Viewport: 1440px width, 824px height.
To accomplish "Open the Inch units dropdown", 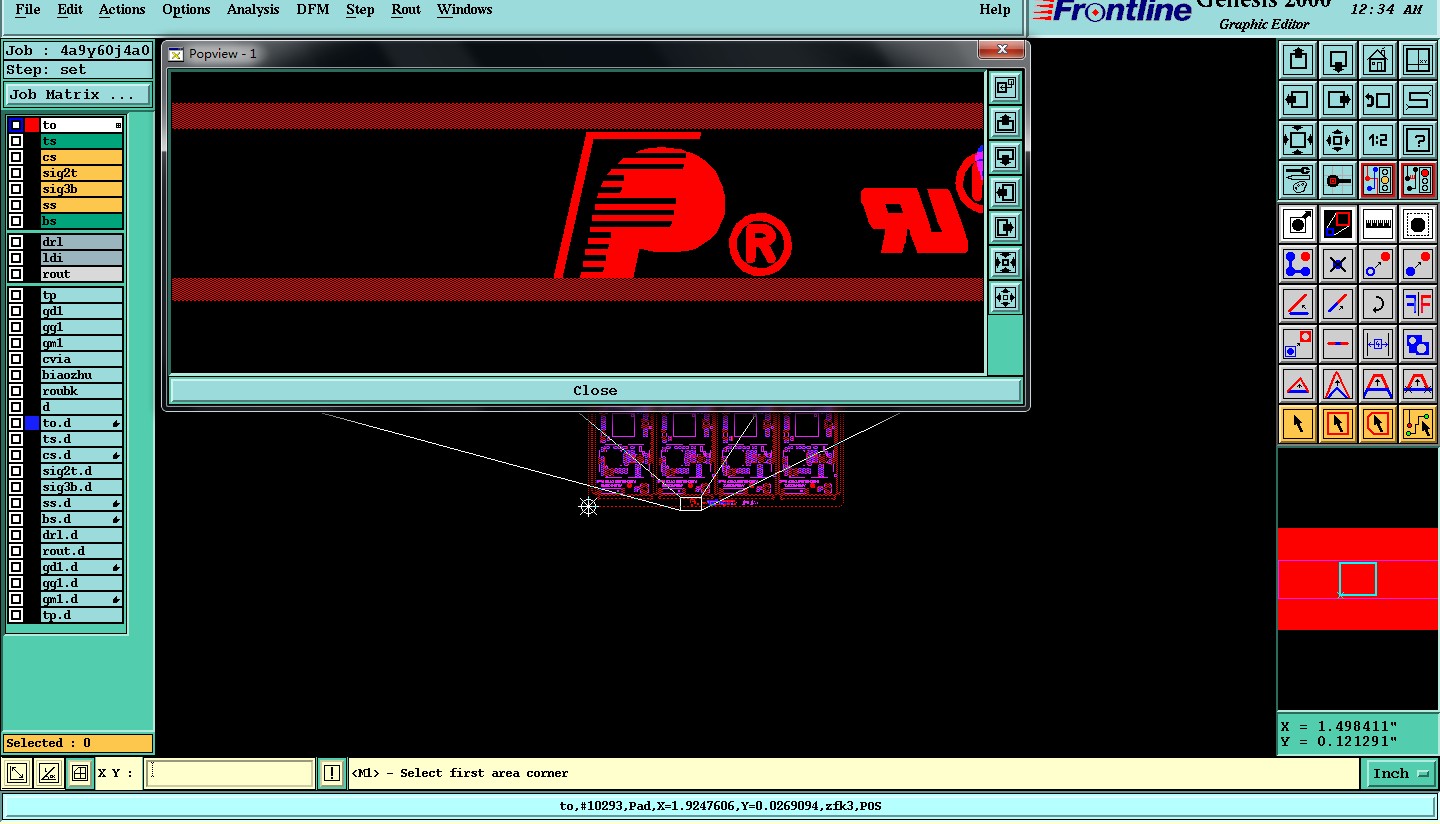I will 1400,773.
